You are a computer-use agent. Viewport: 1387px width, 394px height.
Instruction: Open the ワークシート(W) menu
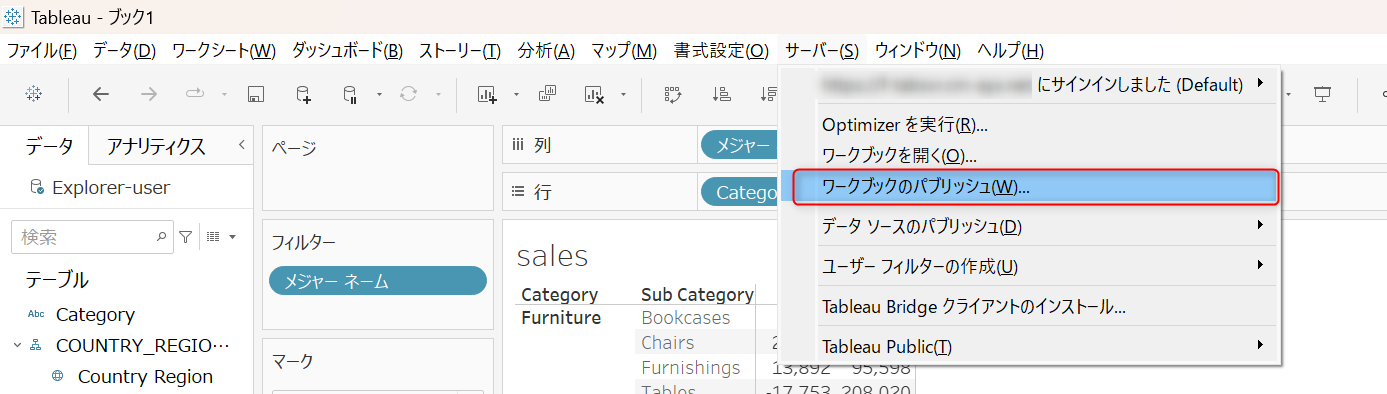point(223,50)
